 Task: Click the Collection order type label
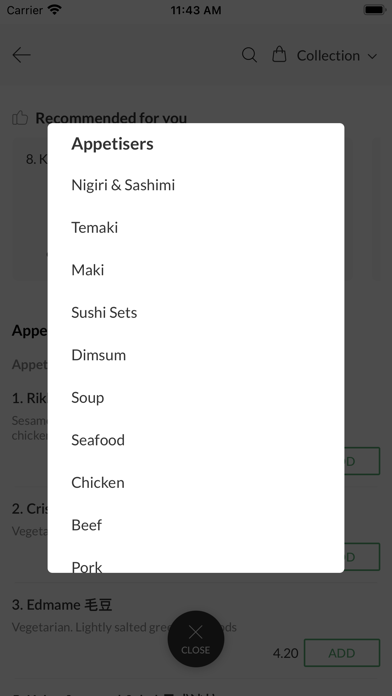click(x=328, y=56)
